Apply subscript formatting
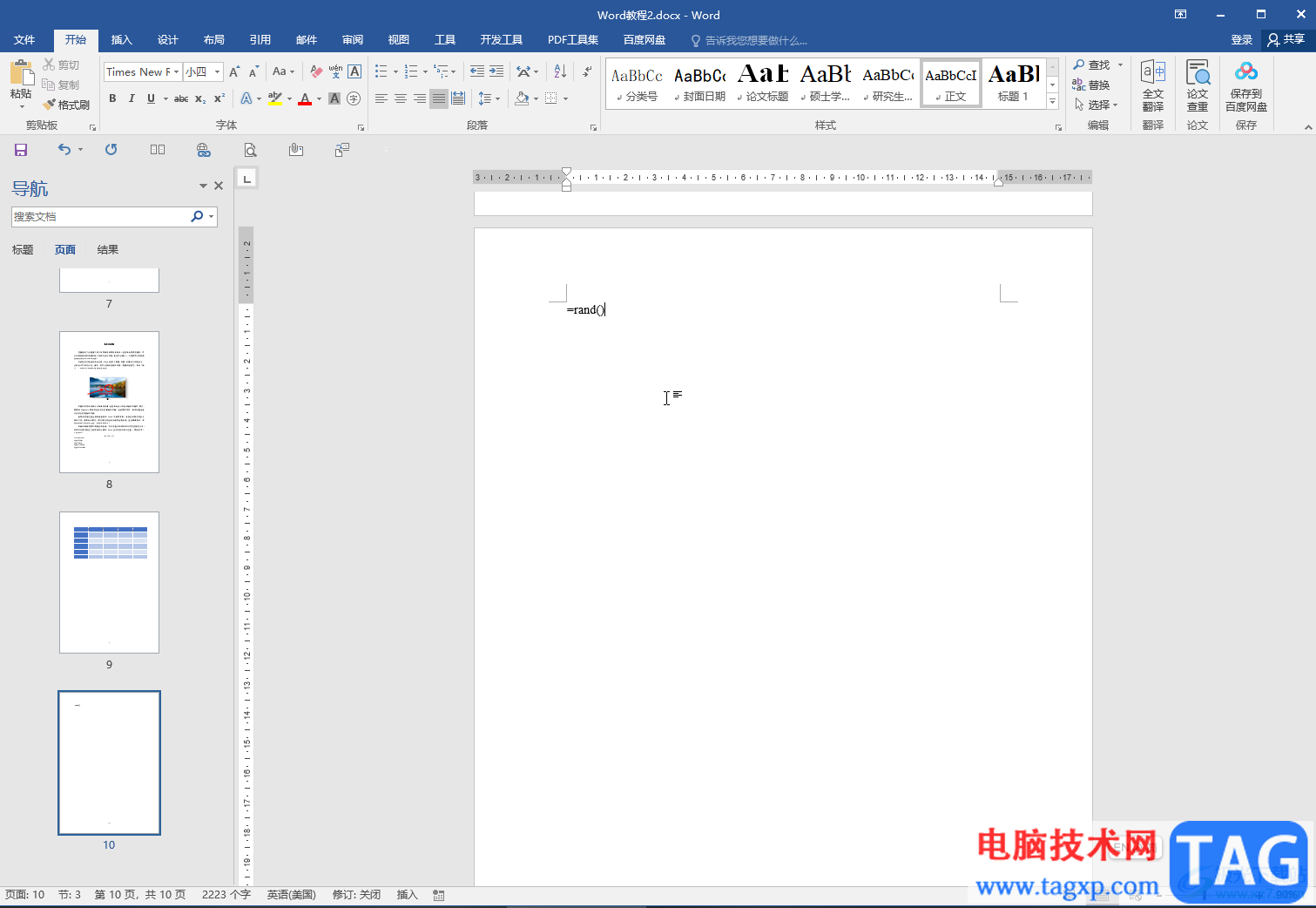Viewport: 1316px width, 908px height. coord(200,98)
